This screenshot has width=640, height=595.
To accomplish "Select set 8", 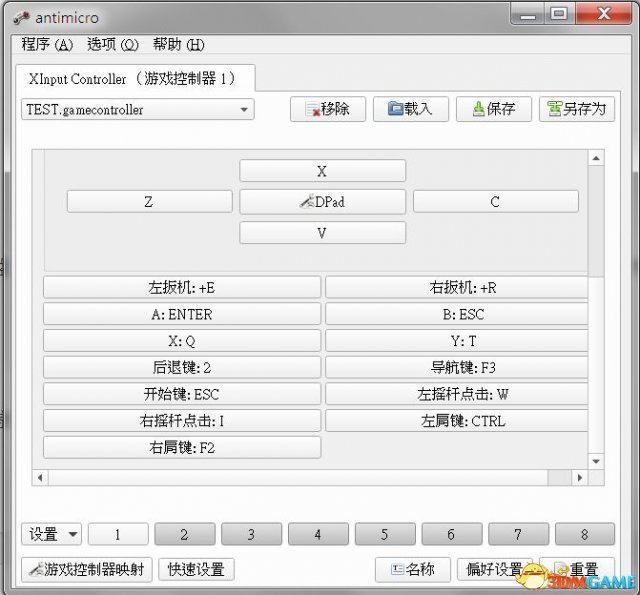I will [585, 534].
